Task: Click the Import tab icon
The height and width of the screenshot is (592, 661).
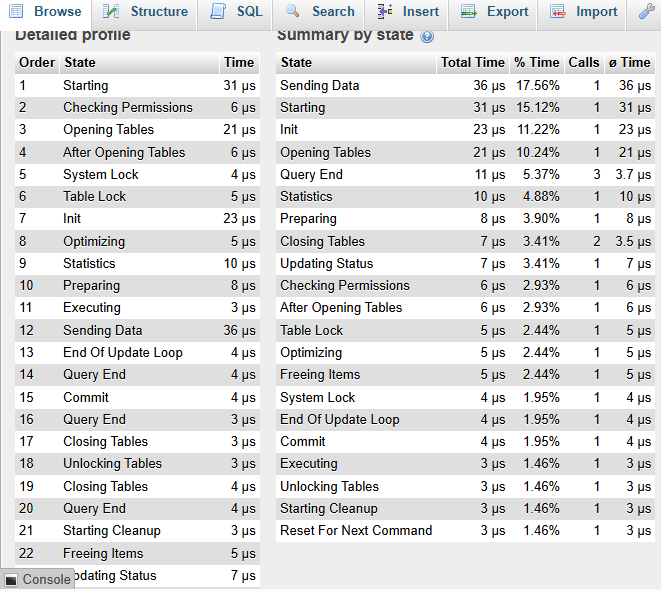Action: click(557, 12)
